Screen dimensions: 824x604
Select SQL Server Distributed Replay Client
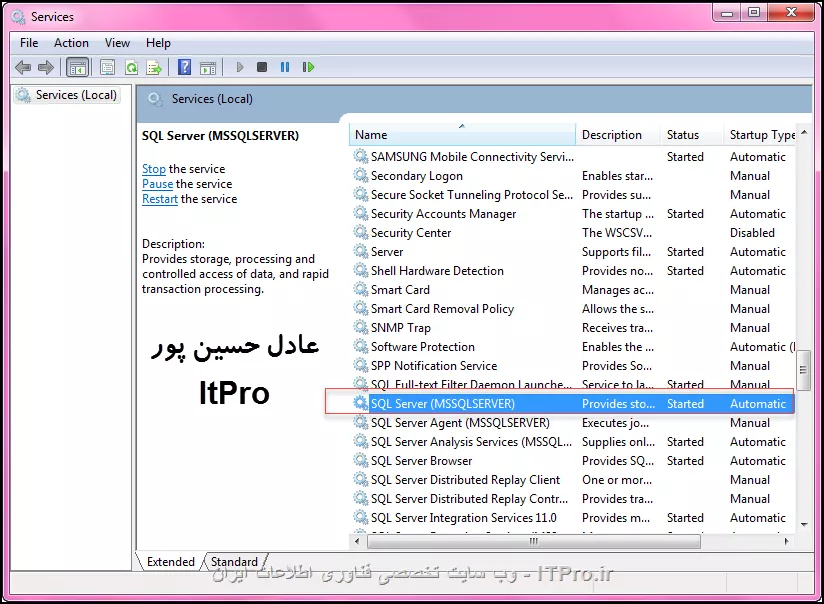pyautogui.click(x=573, y=479)
